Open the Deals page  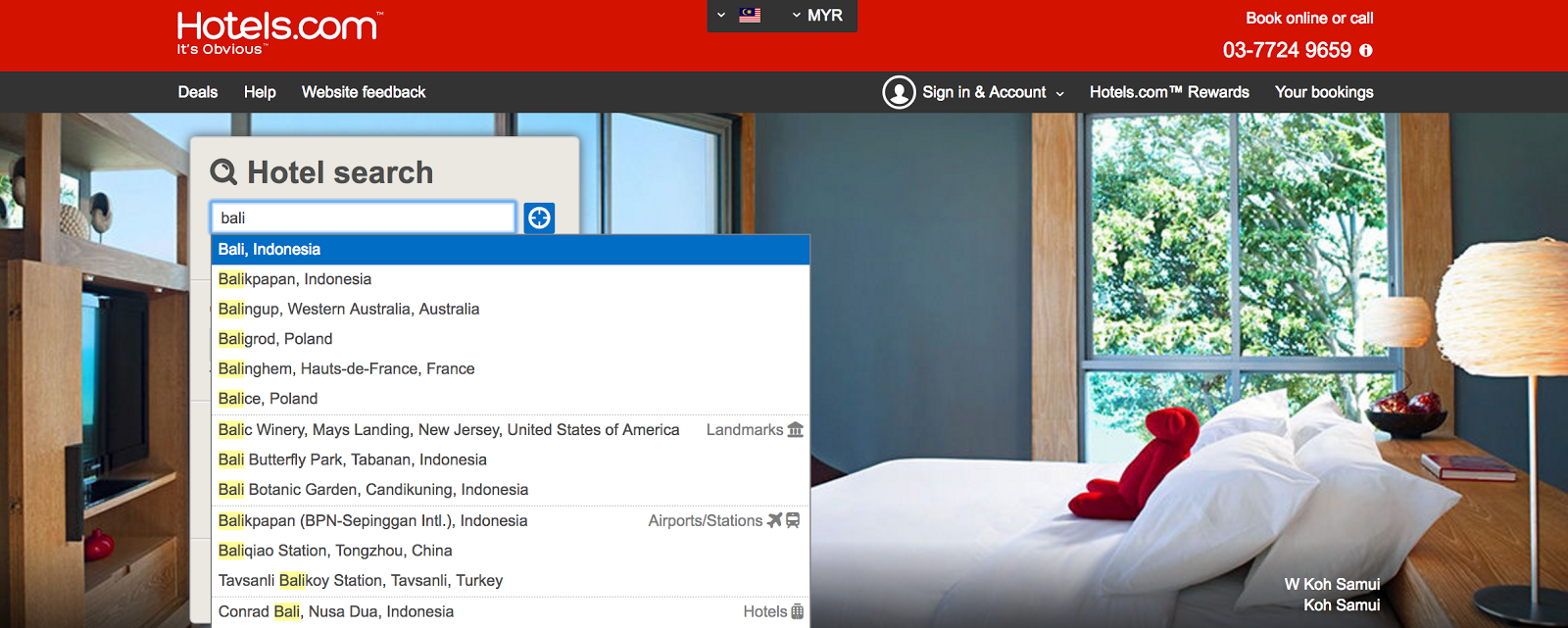point(198,92)
